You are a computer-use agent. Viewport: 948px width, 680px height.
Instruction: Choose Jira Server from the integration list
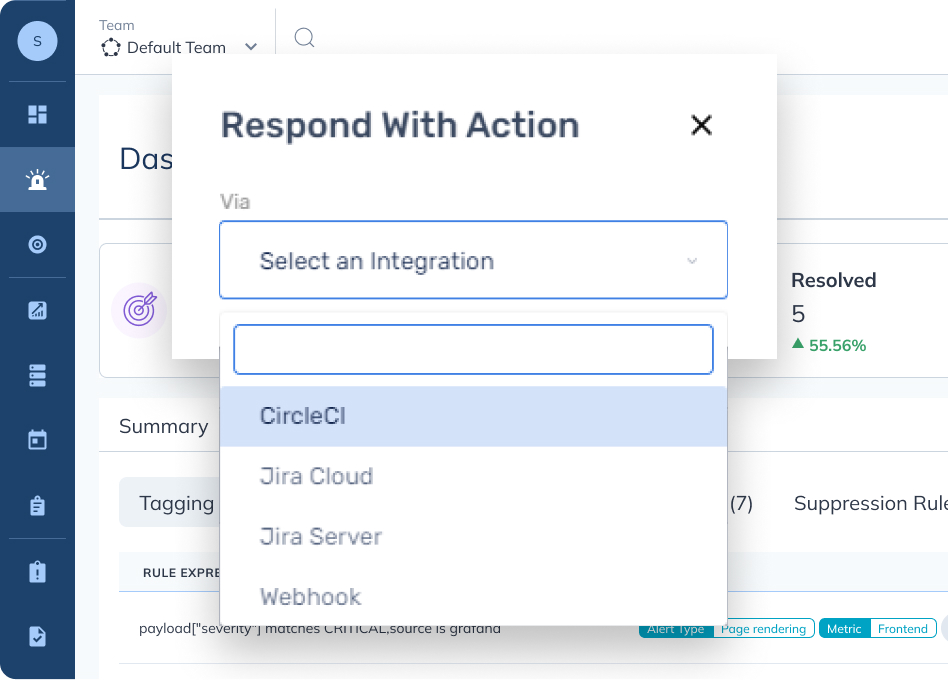(x=473, y=537)
